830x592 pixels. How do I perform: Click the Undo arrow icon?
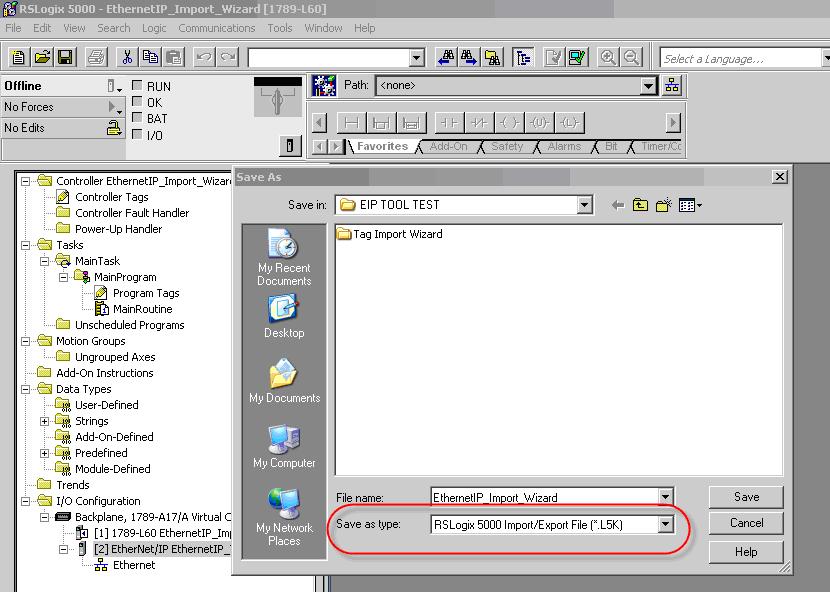pos(204,57)
